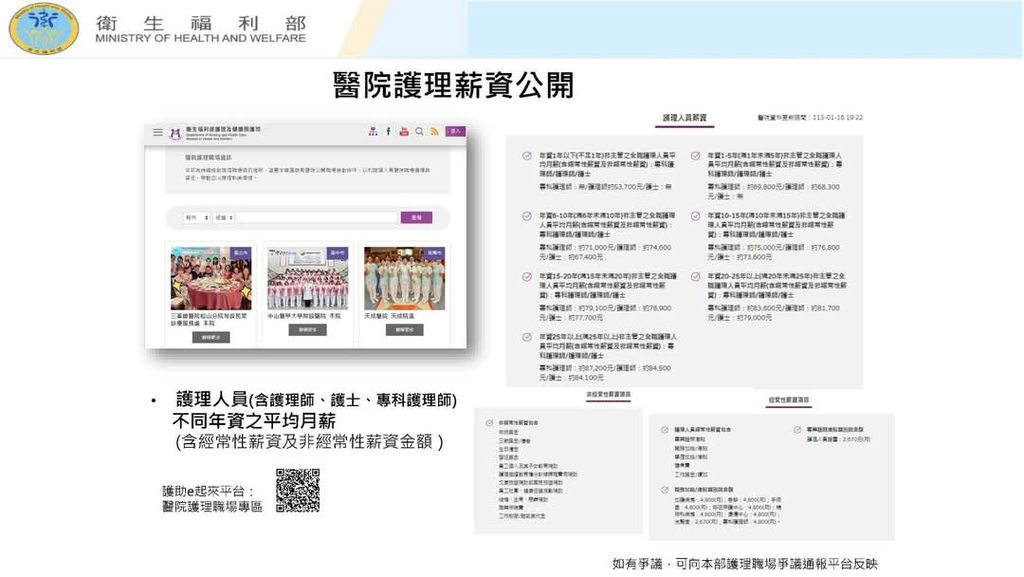Click the purple 登入 login button
Viewport: 1024px width, 577px height.
point(456,131)
